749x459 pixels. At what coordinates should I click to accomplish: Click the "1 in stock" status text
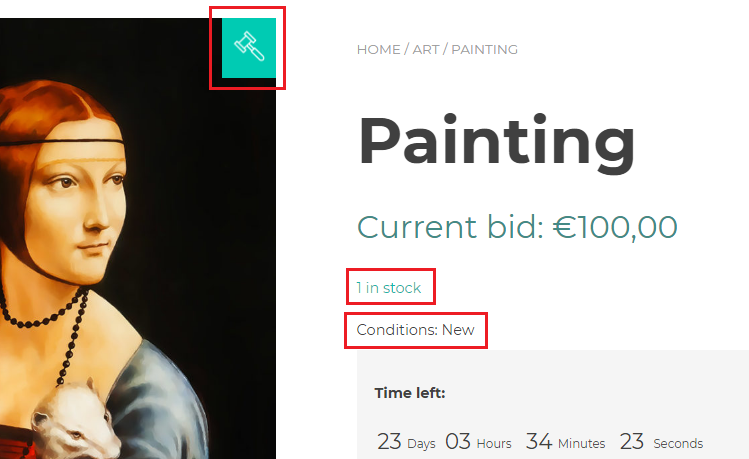click(x=389, y=288)
